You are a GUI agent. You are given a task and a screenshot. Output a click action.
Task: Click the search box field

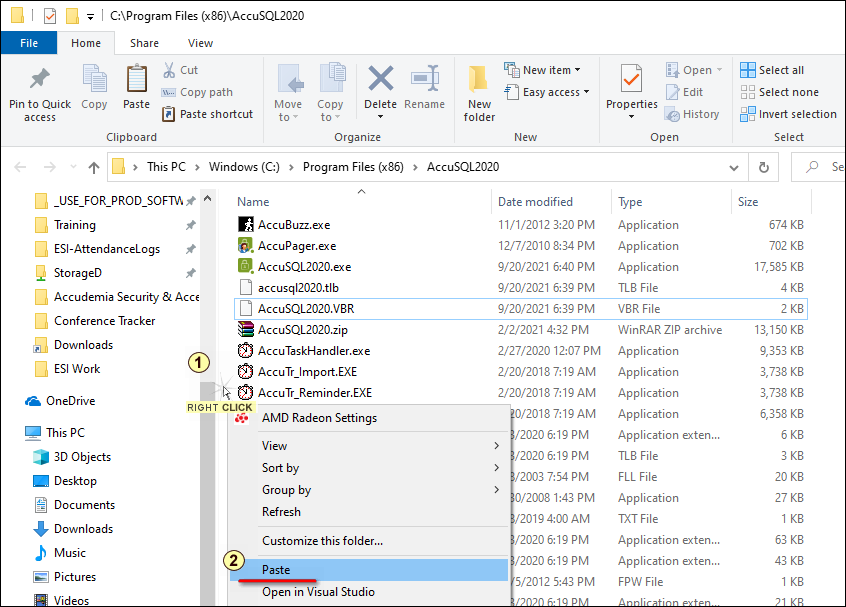point(818,167)
